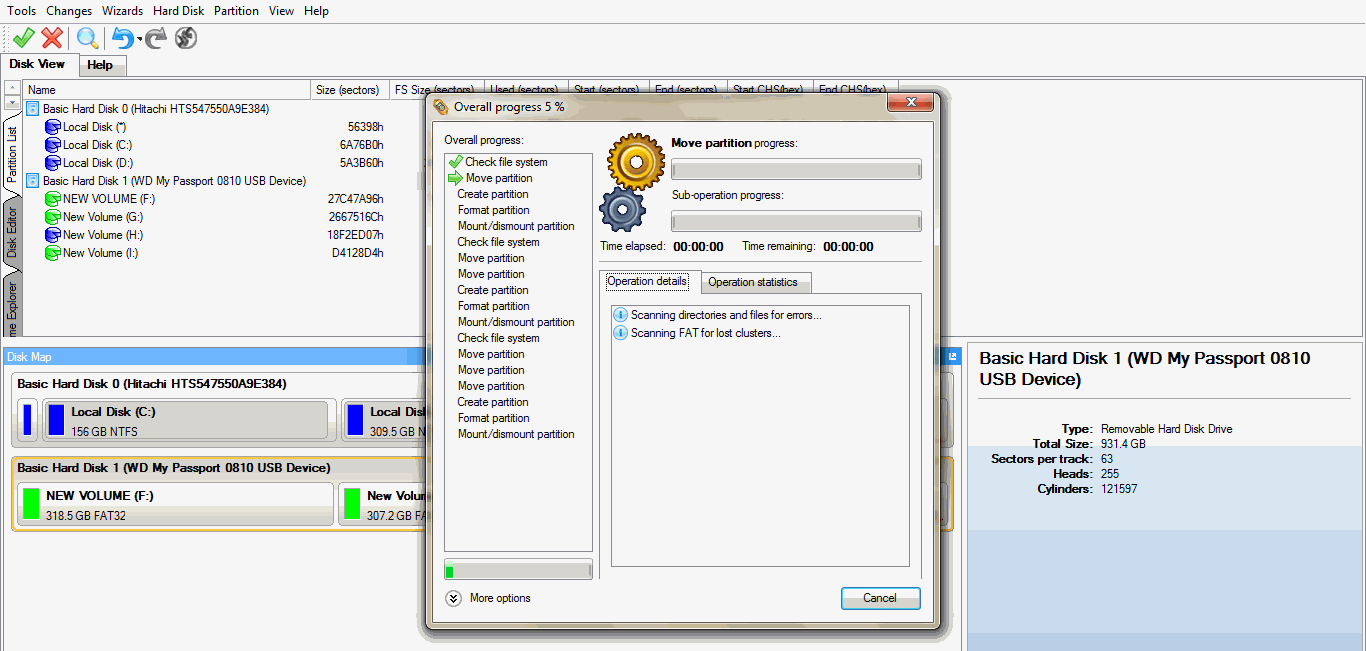Click the magnifying glass toolbar icon

point(88,38)
